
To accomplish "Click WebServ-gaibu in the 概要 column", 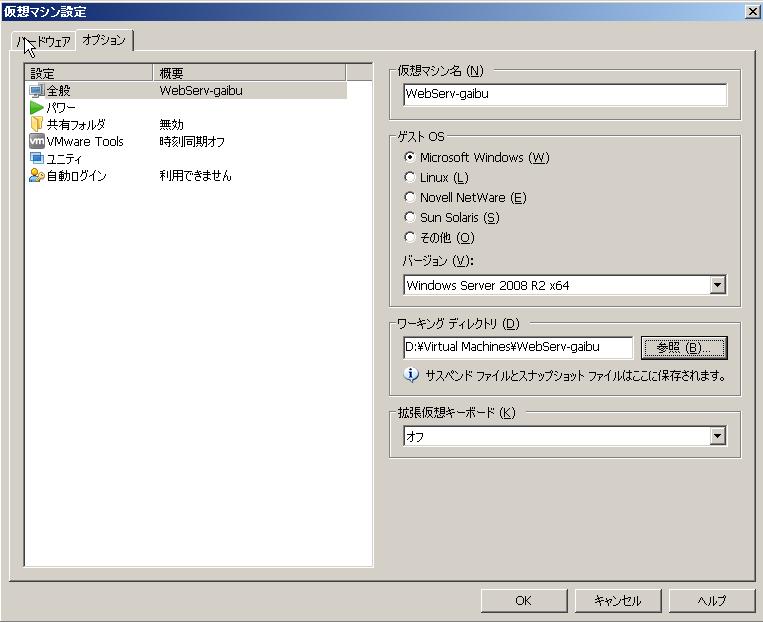I will (201, 91).
